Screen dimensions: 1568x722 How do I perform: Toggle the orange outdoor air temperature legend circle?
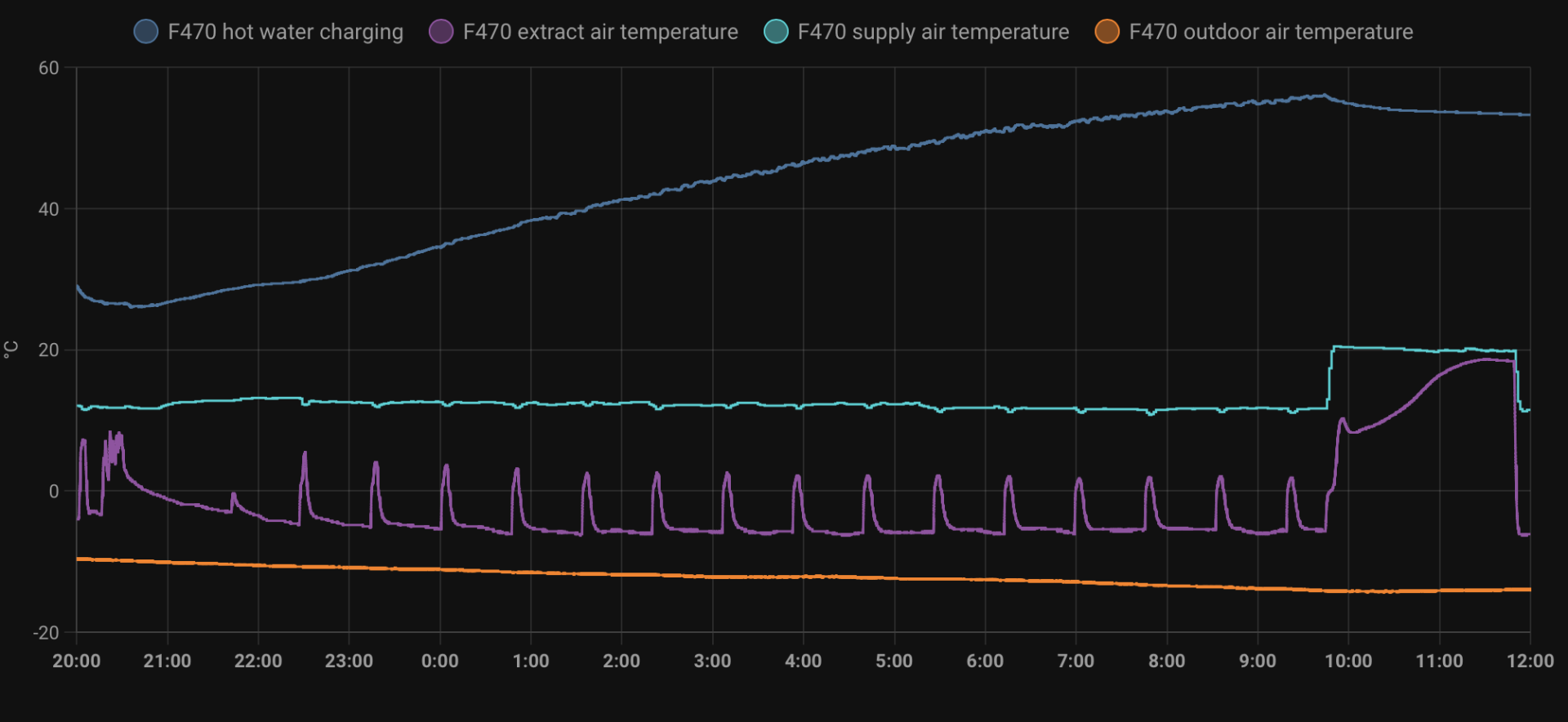point(1107,32)
